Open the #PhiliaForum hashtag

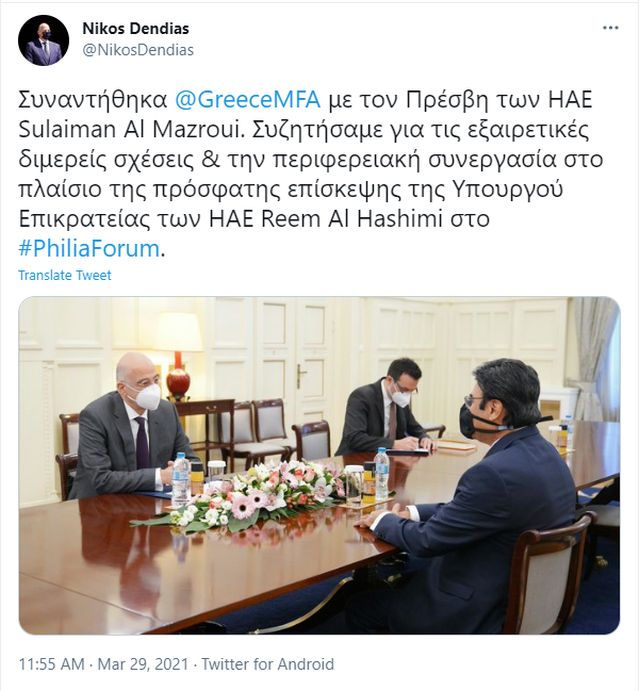(x=89, y=249)
